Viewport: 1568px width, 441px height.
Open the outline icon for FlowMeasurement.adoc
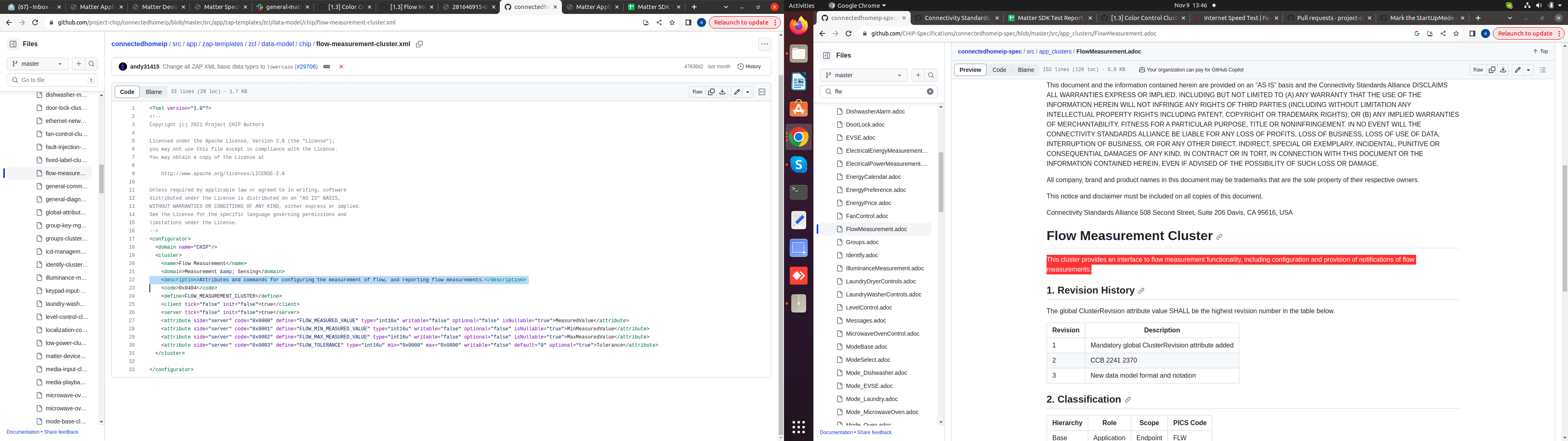1542,70
